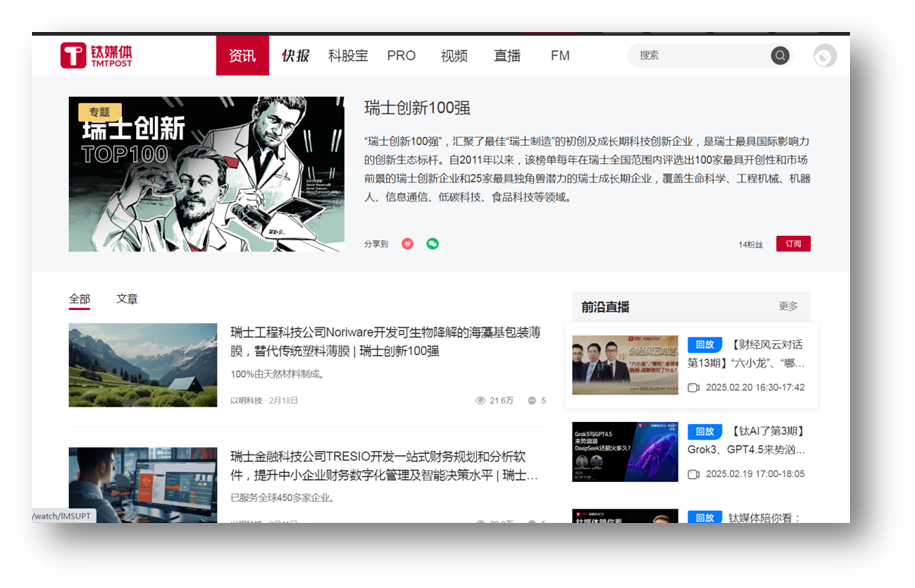
Task: Open 财经风云对话 第13期 live title
Action: point(746,354)
